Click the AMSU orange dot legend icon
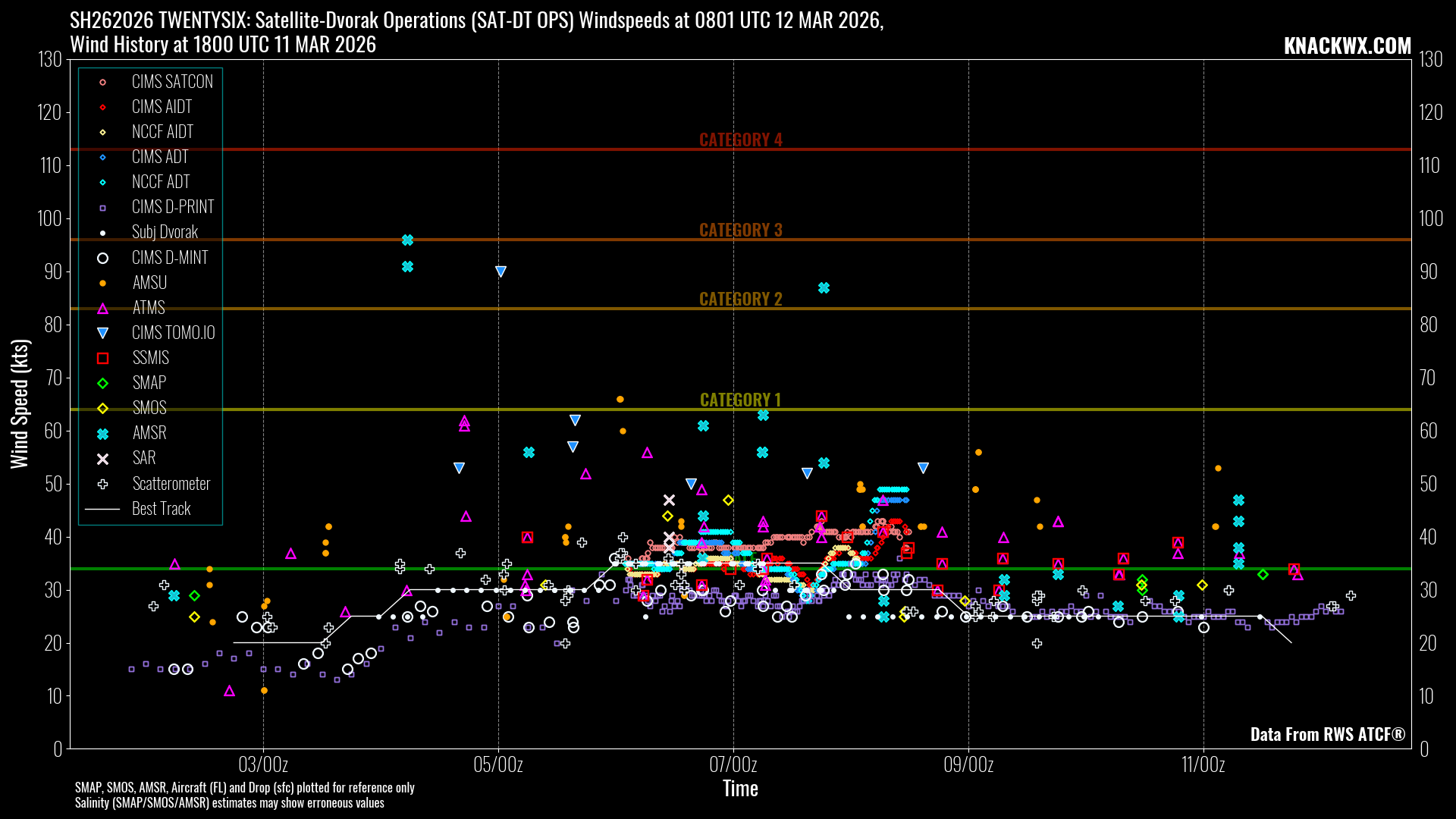The image size is (1456, 819). coord(103,283)
